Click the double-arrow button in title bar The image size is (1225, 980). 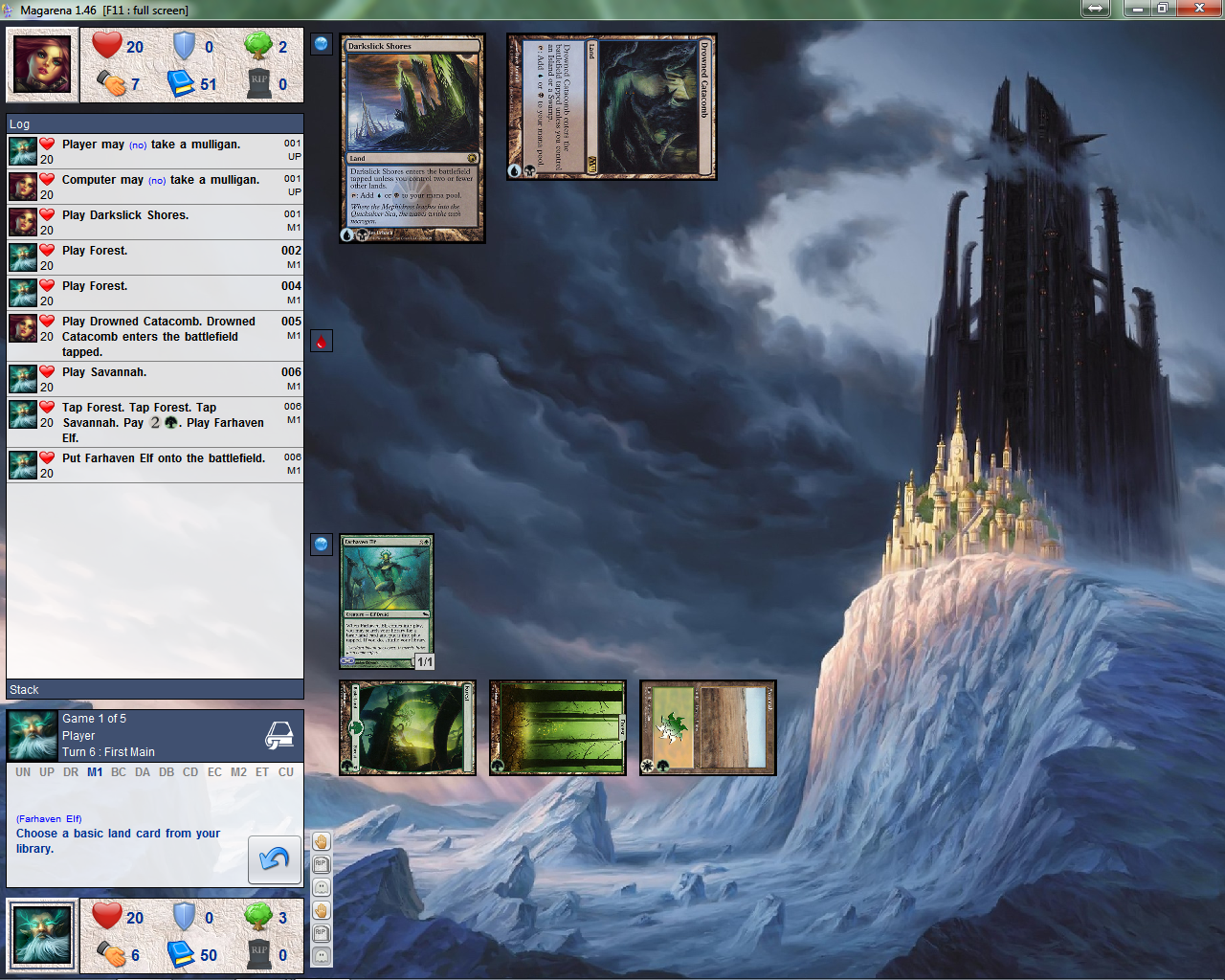1095,9
